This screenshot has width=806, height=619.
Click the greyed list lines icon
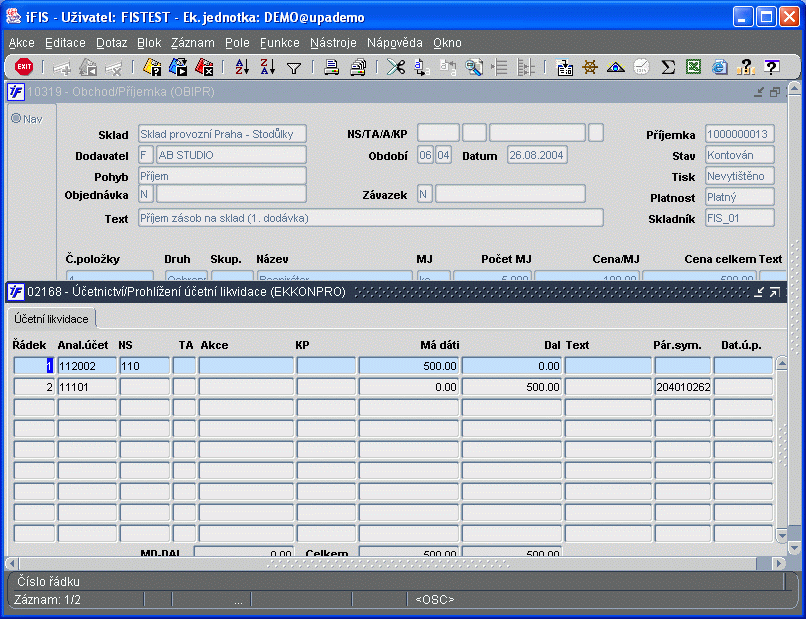[499, 67]
